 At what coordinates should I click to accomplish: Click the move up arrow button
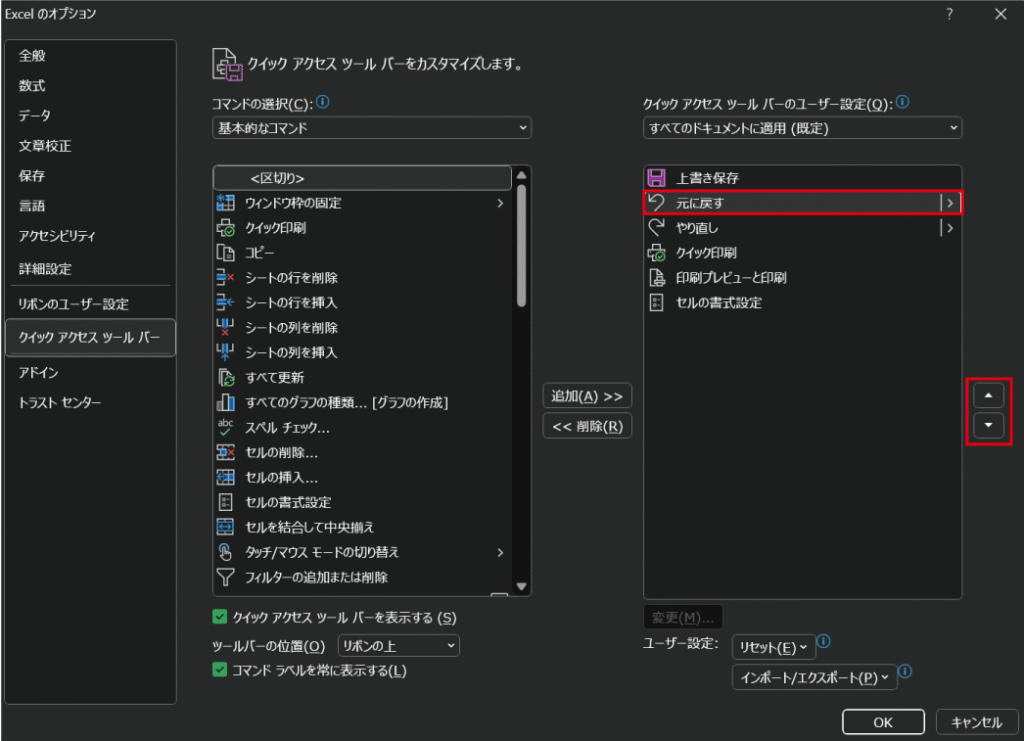coord(989,395)
